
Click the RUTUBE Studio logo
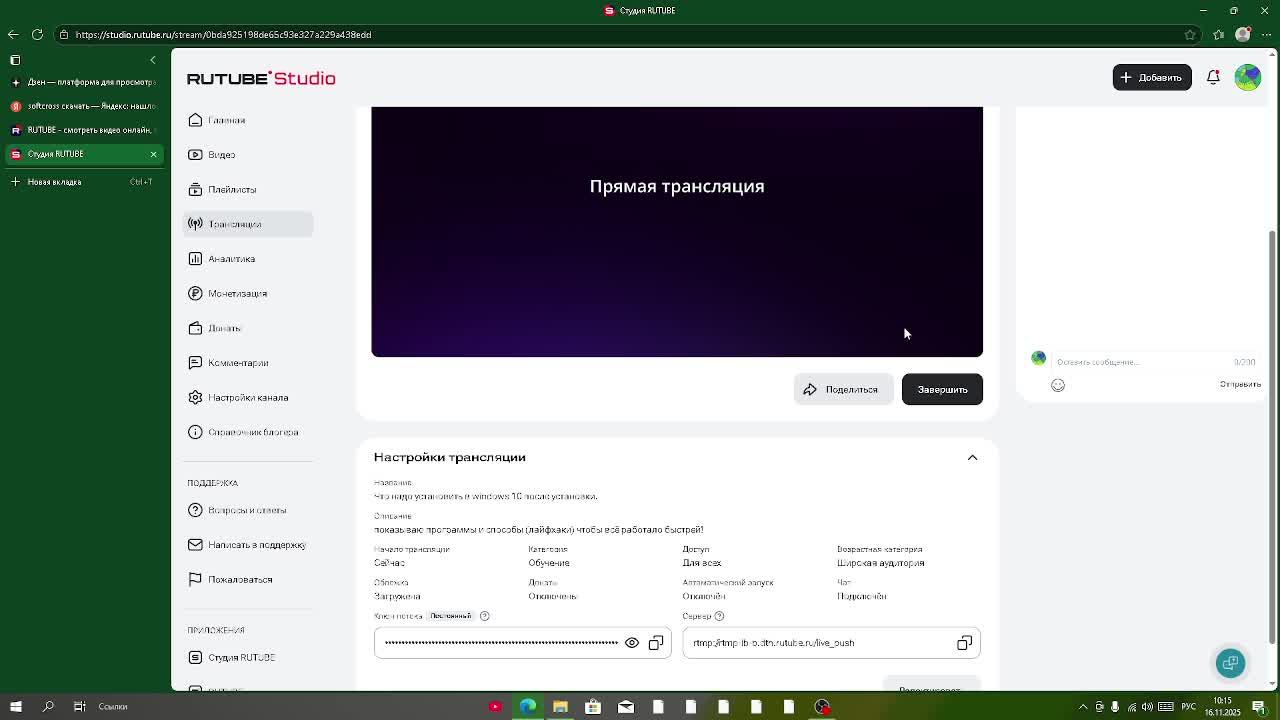coord(261,78)
